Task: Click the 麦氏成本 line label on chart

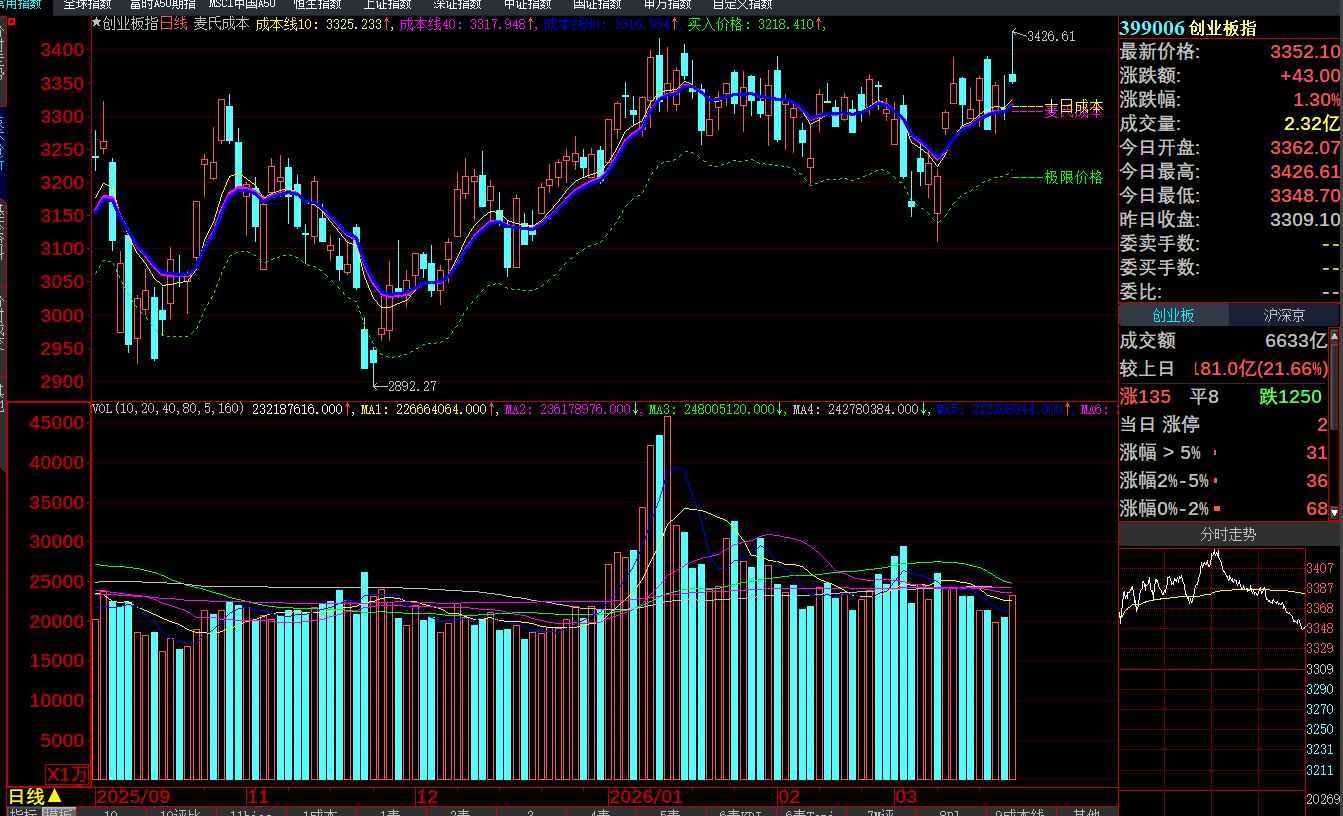Action: tap(1073, 112)
